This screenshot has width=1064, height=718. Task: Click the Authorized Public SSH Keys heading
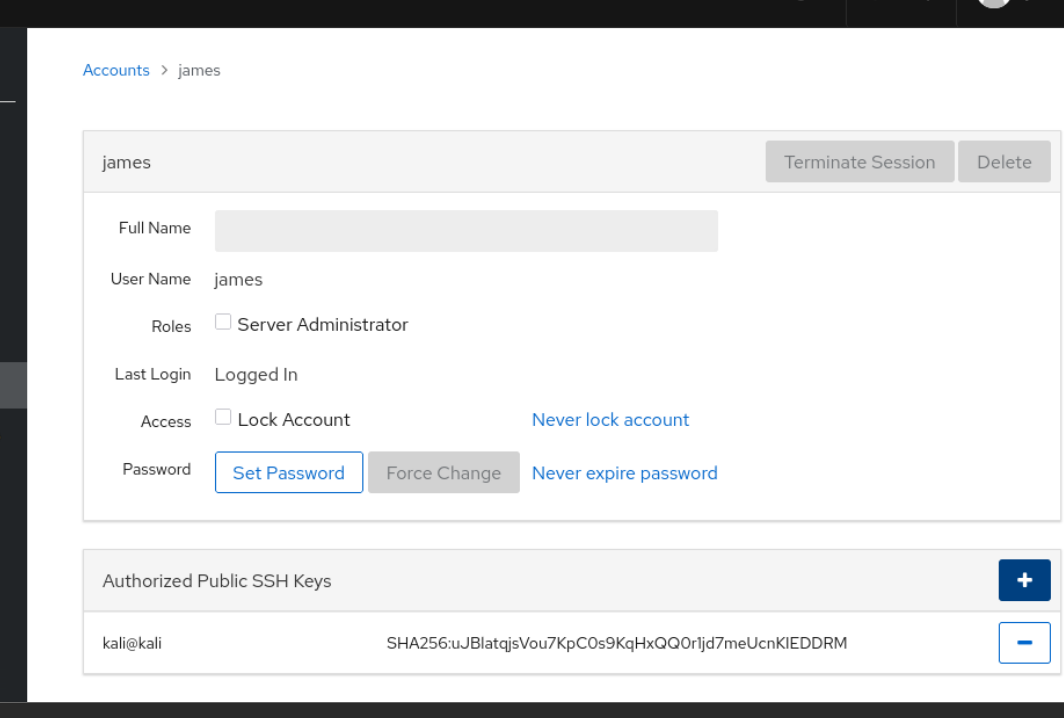(216, 581)
